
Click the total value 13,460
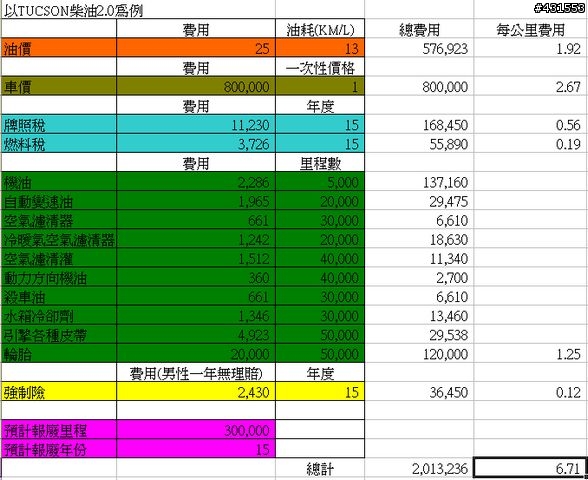419,316
